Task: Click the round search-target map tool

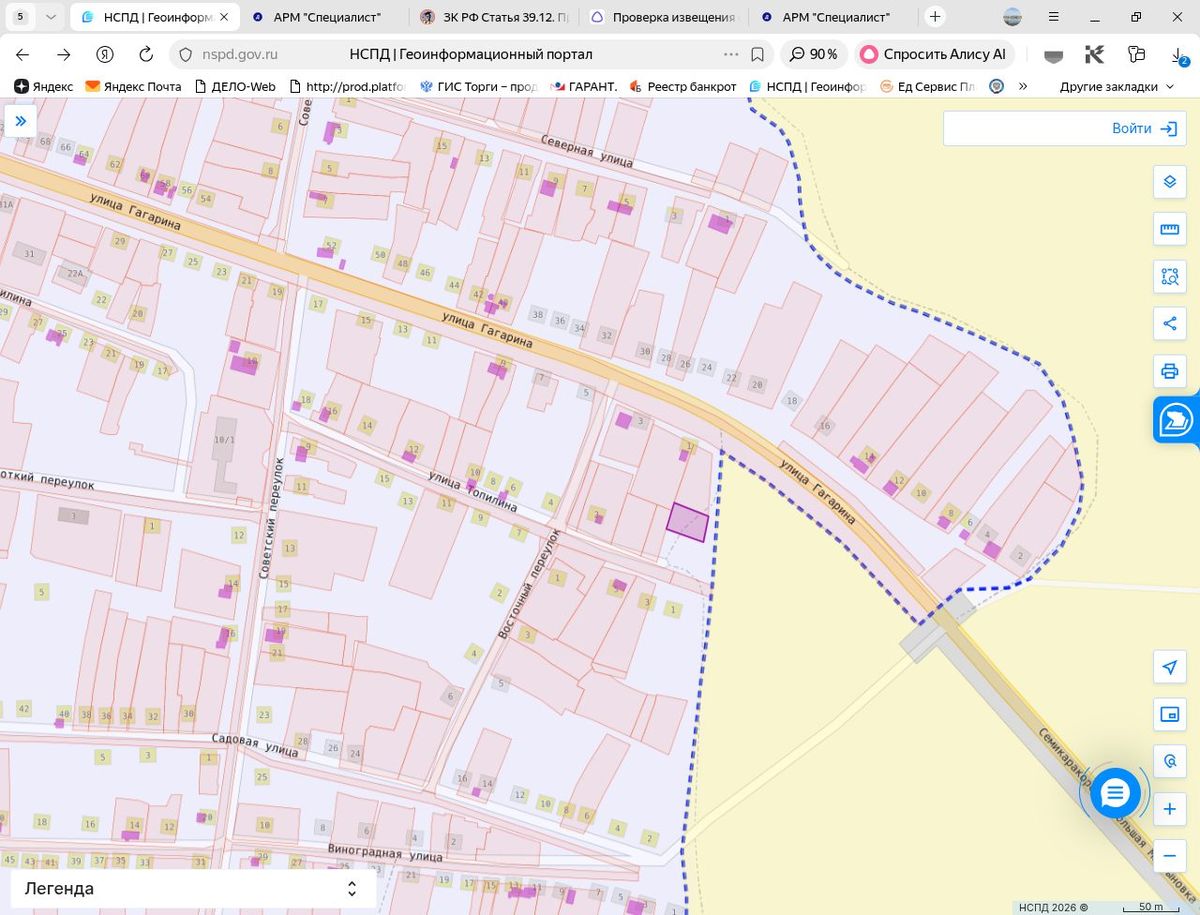Action: [x=1169, y=761]
